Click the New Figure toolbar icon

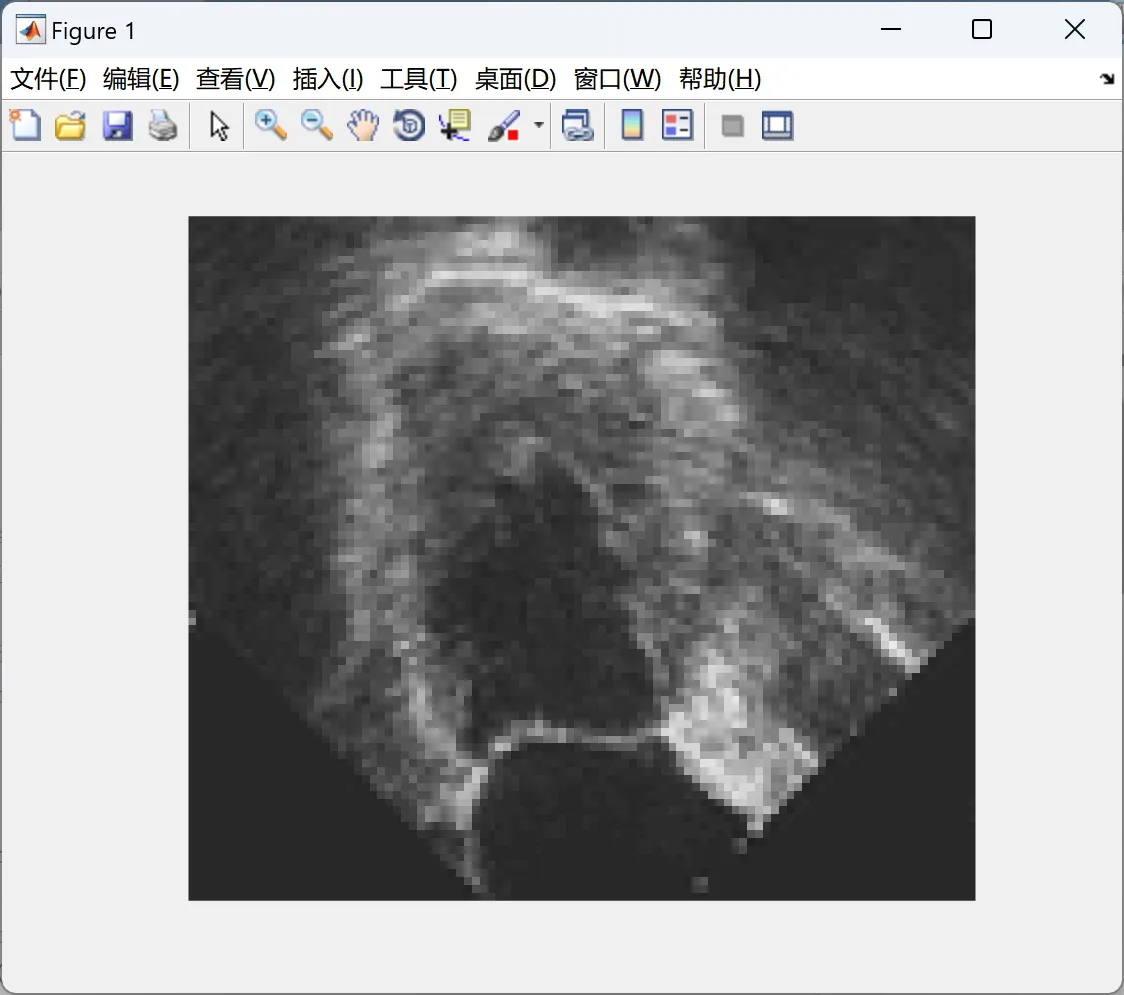26,125
